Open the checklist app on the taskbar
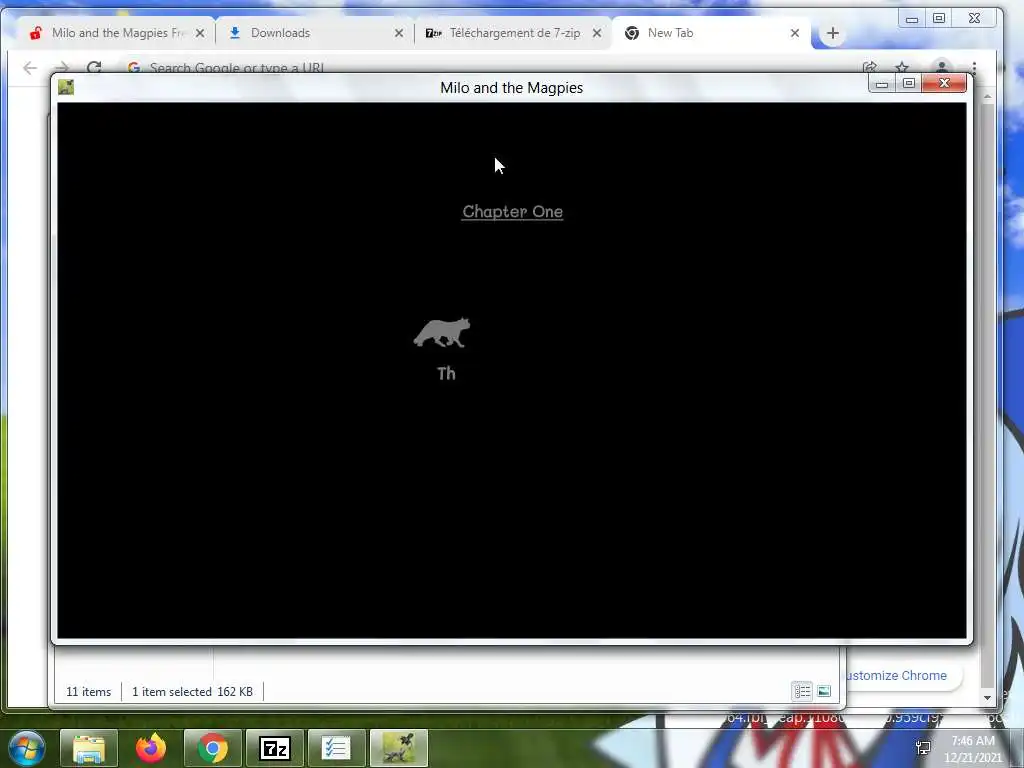 click(x=337, y=748)
